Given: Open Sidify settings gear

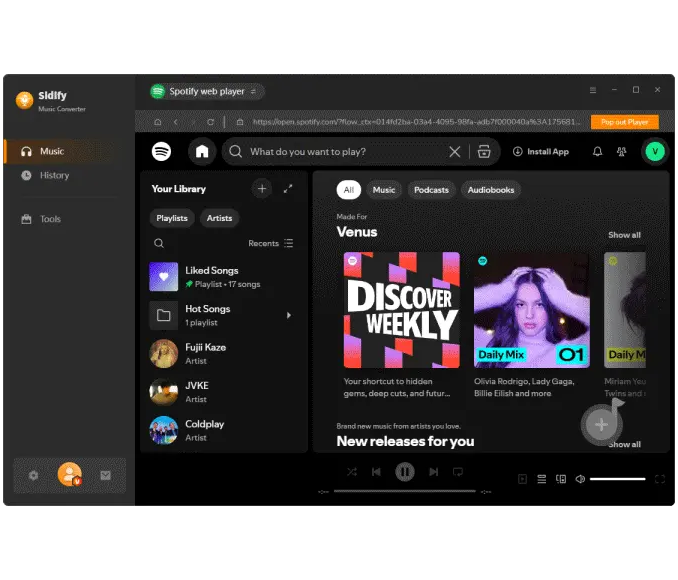Looking at the screenshot, I should point(33,476).
